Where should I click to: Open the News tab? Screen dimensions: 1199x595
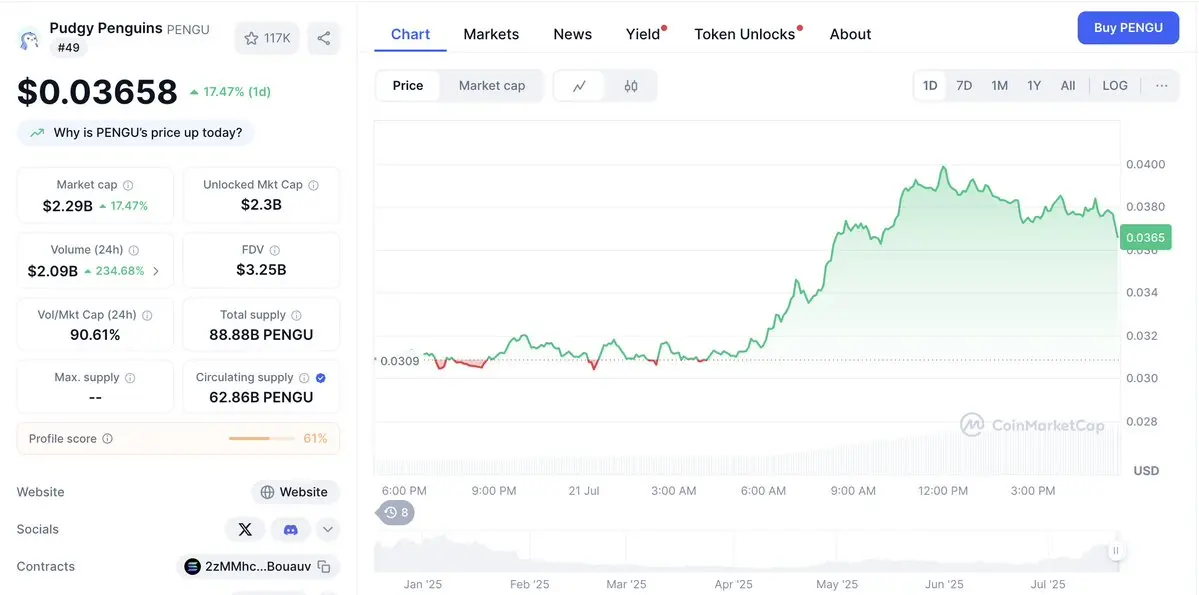(573, 34)
